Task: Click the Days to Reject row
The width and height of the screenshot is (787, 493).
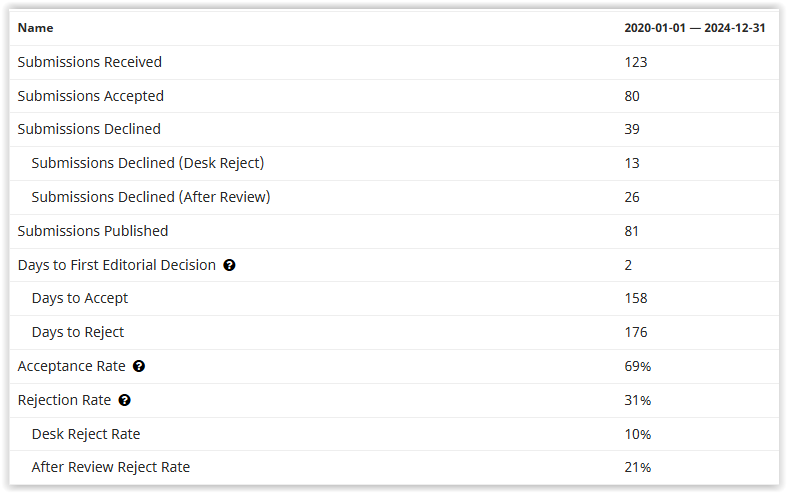Action: tap(394, 332)
